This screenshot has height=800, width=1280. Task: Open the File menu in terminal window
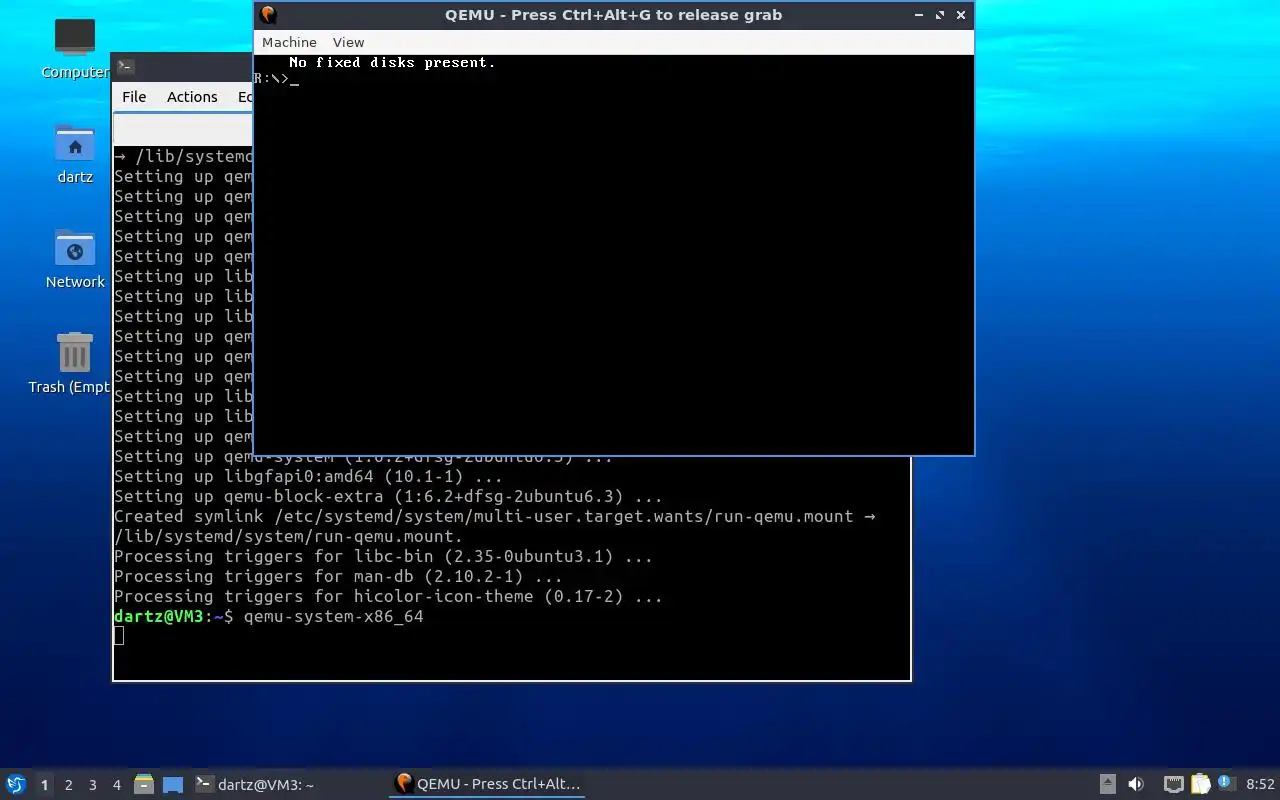pyautogui.click(x=134, y=97)
